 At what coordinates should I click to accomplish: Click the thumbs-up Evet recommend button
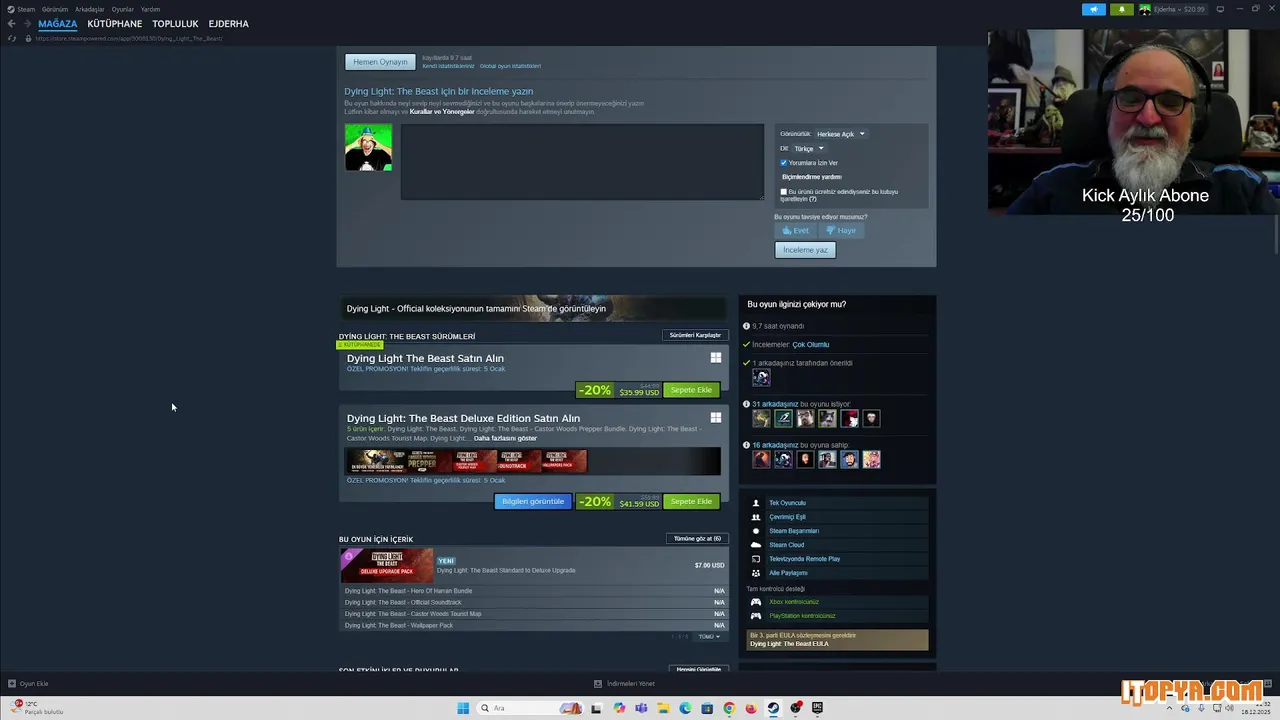click(796, 230)
